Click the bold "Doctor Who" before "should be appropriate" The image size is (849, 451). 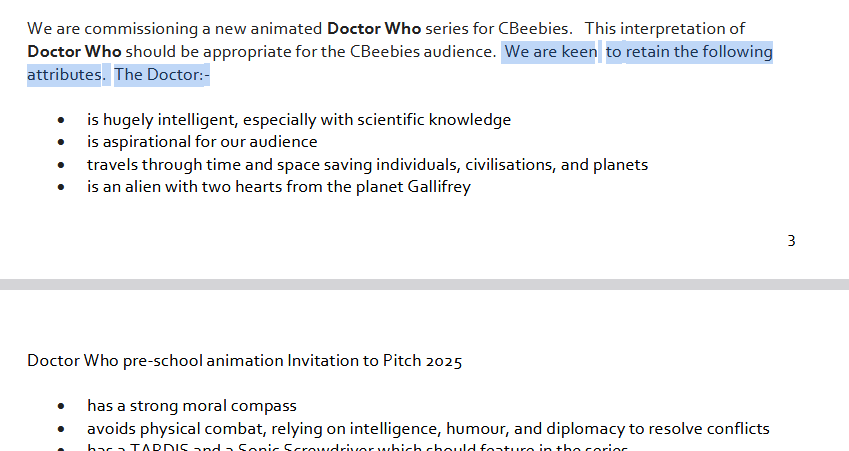tap(74, 51)
